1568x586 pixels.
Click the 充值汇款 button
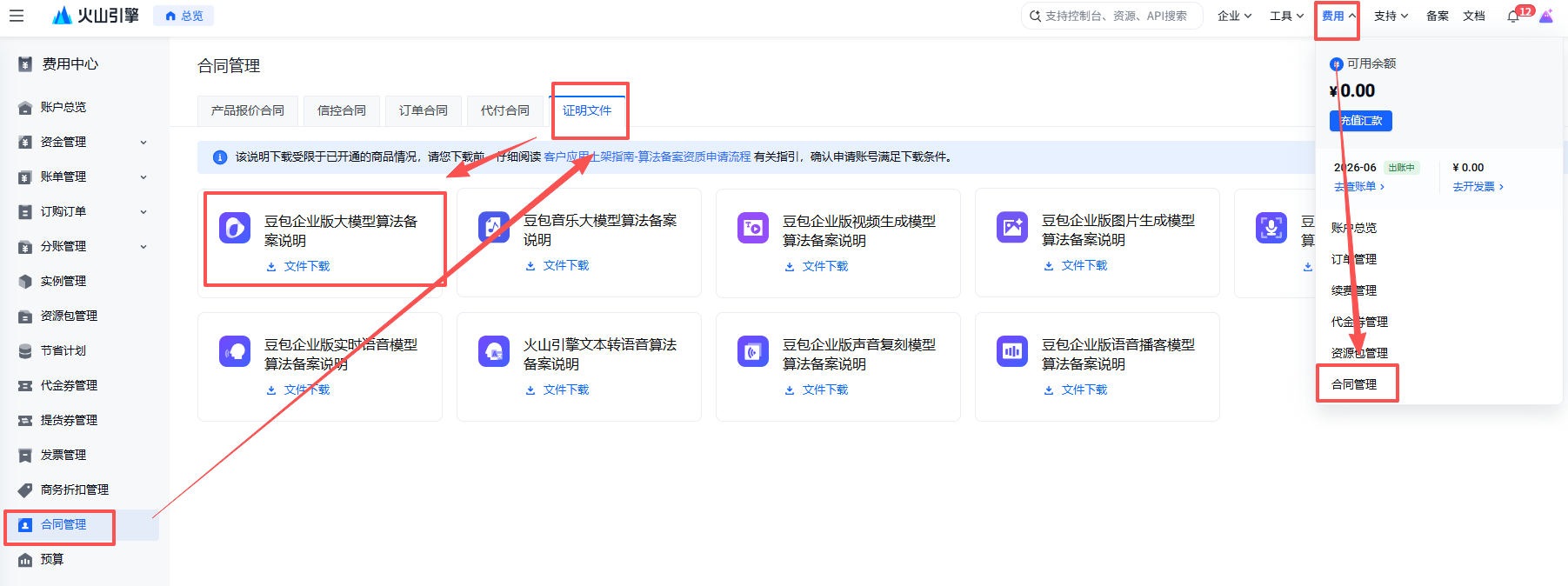tap(1361, 121)
